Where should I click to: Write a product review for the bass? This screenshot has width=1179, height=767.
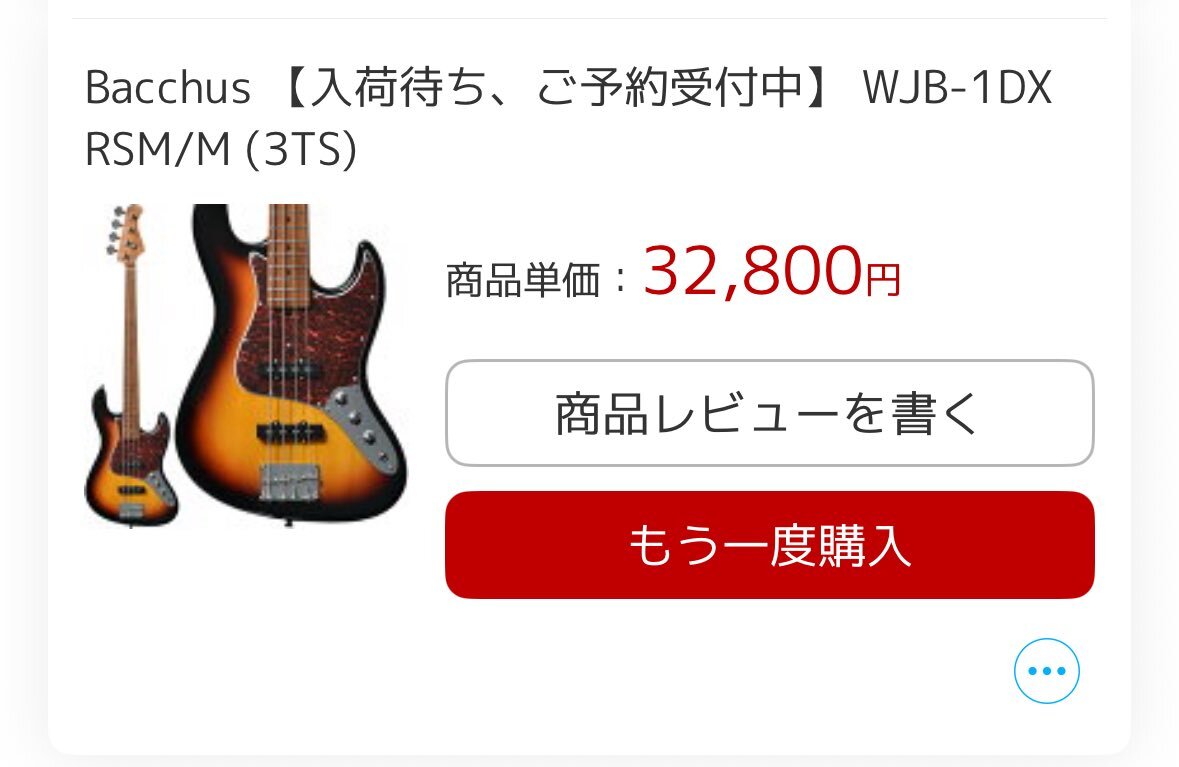point(769,413)
